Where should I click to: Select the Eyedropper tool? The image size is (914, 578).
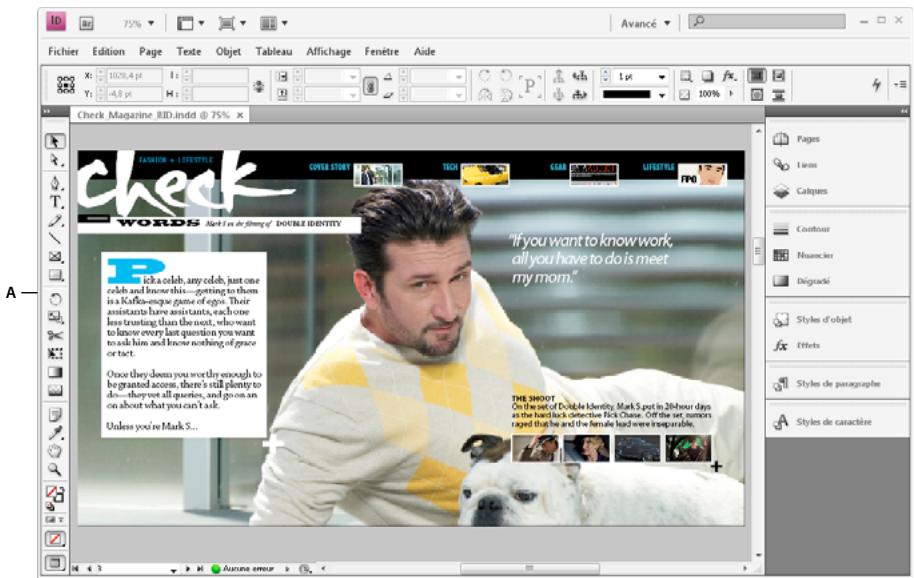tap(55, 433)
